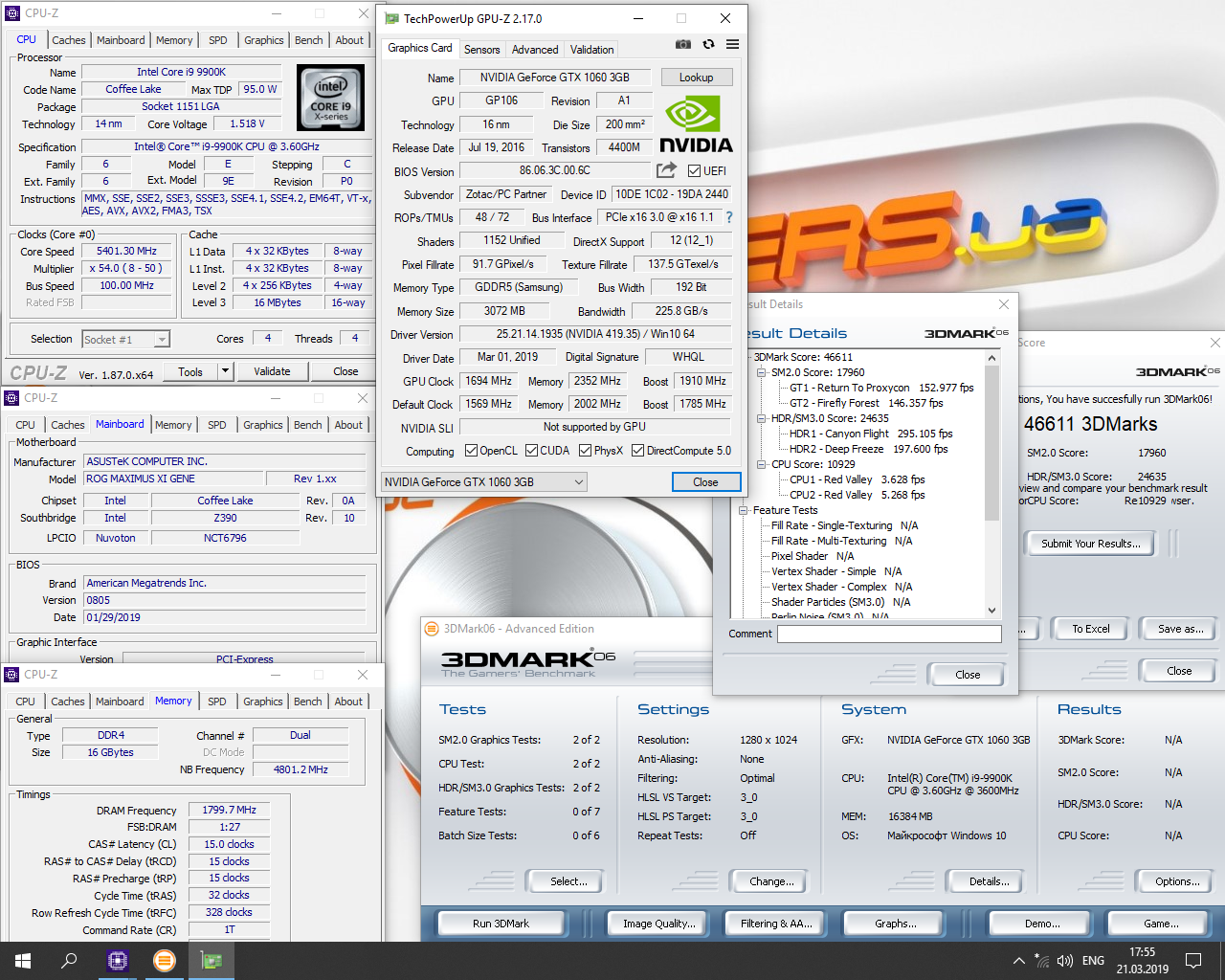The height and width of the screenshot is (980, 1225).
Task: Collapse the SM2.0 Score tree node
Action: pos(762,372)
